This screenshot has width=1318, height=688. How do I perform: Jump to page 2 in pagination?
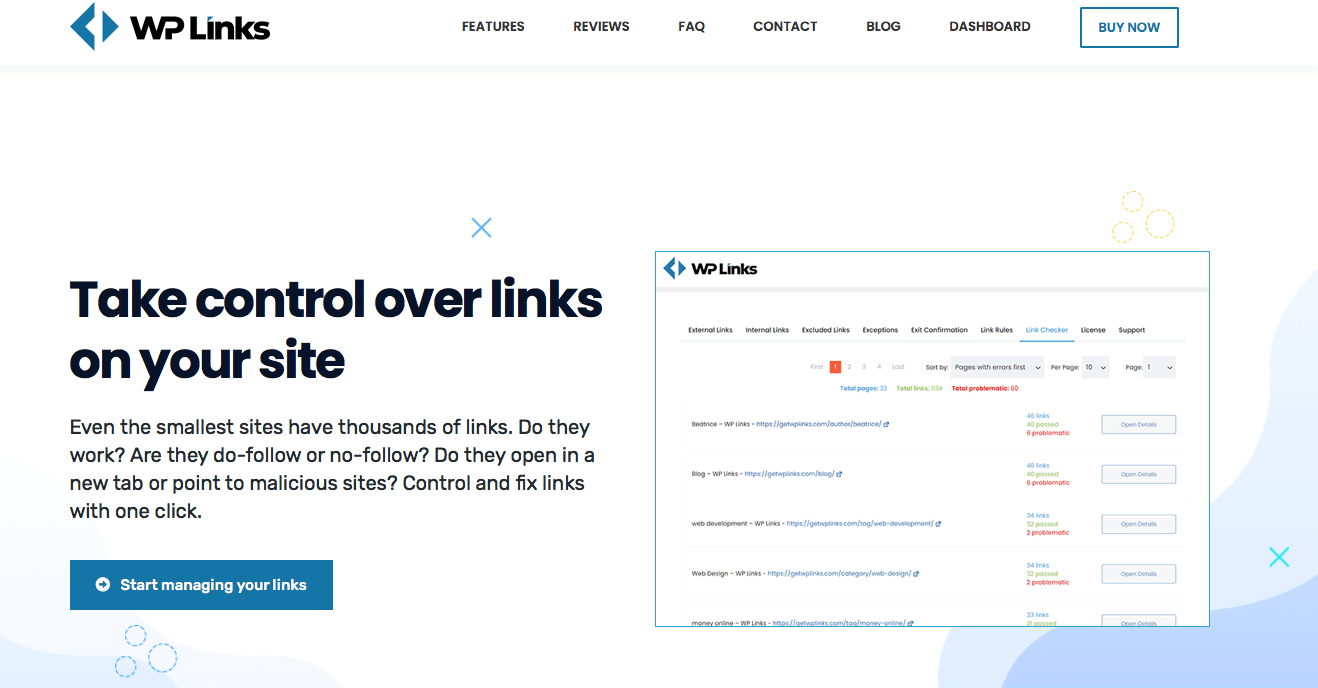(849, 367)
